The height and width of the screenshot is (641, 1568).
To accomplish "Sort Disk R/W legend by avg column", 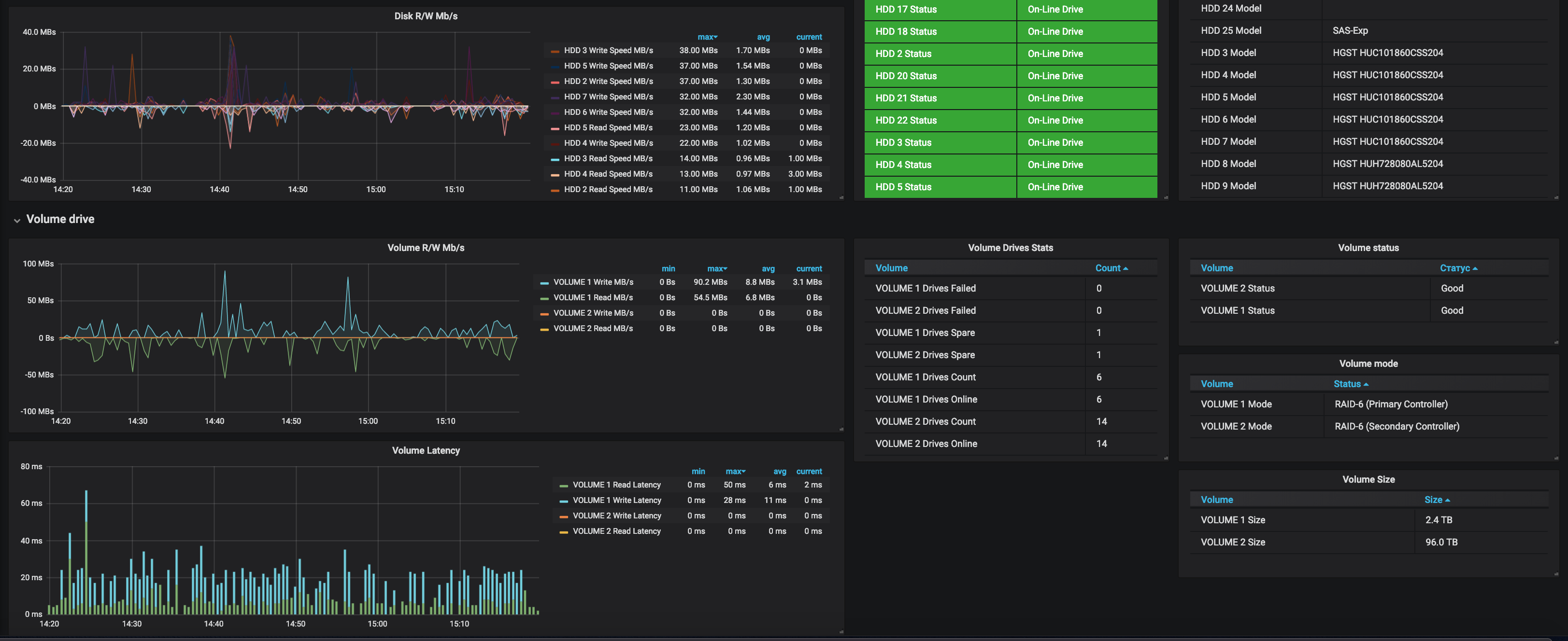I will [x=763, y=37].
